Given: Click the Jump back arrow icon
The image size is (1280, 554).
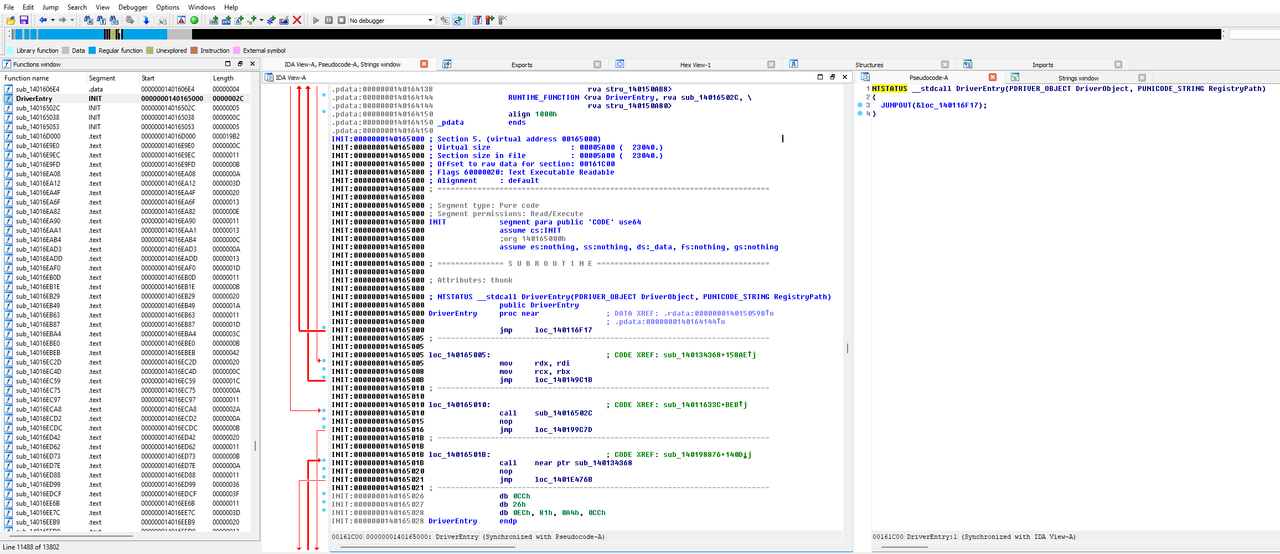Looking at the screenshot, I should coord(43,20).
